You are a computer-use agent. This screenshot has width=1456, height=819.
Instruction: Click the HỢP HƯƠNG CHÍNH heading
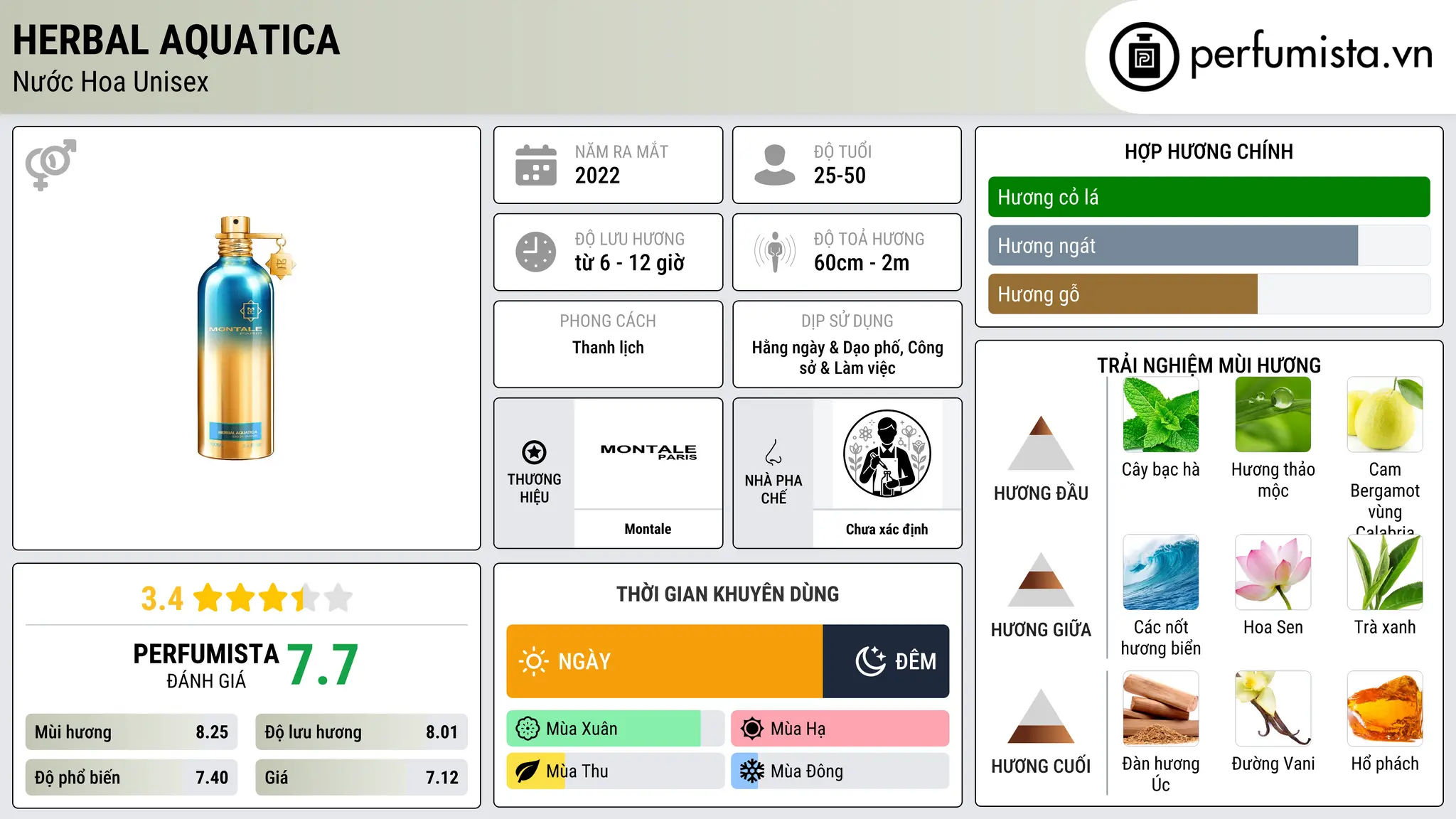1209,151
